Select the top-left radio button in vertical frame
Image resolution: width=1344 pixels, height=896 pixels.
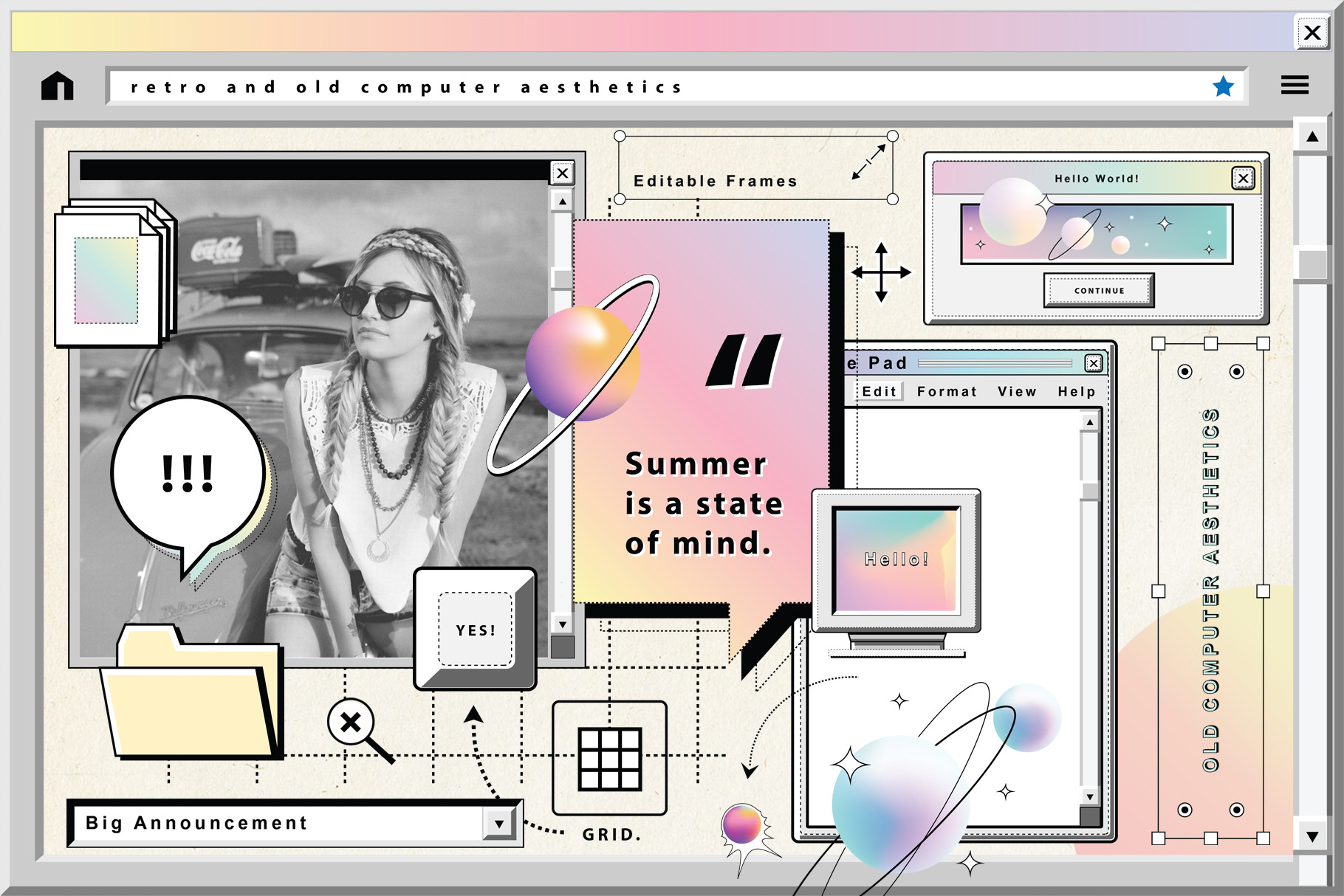click(1184, 371)
